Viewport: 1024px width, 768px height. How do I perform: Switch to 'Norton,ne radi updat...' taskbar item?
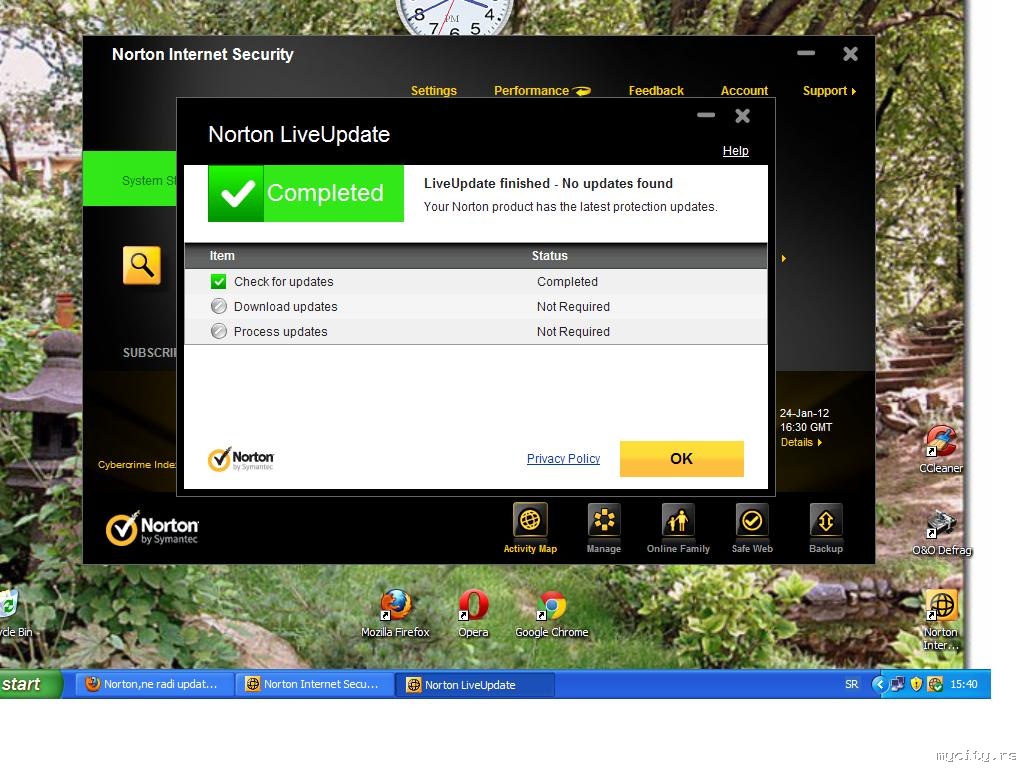click(x=153, y=684)
